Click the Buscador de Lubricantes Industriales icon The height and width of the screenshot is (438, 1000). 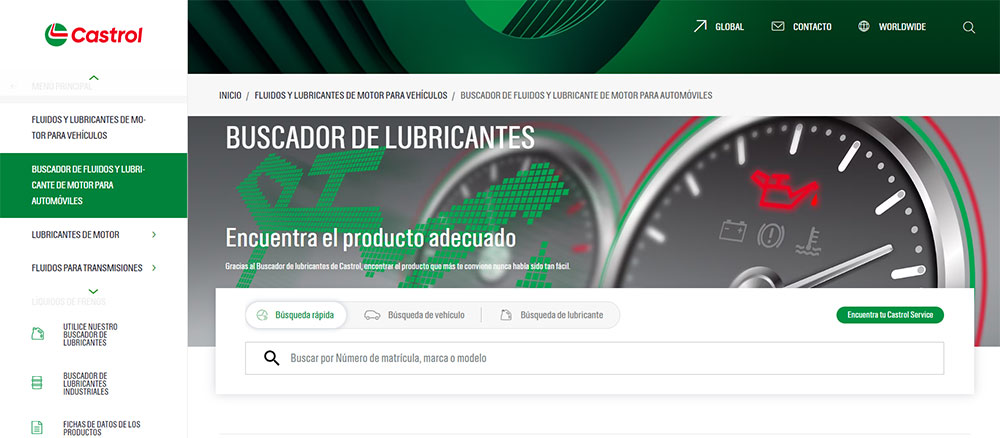38,383
